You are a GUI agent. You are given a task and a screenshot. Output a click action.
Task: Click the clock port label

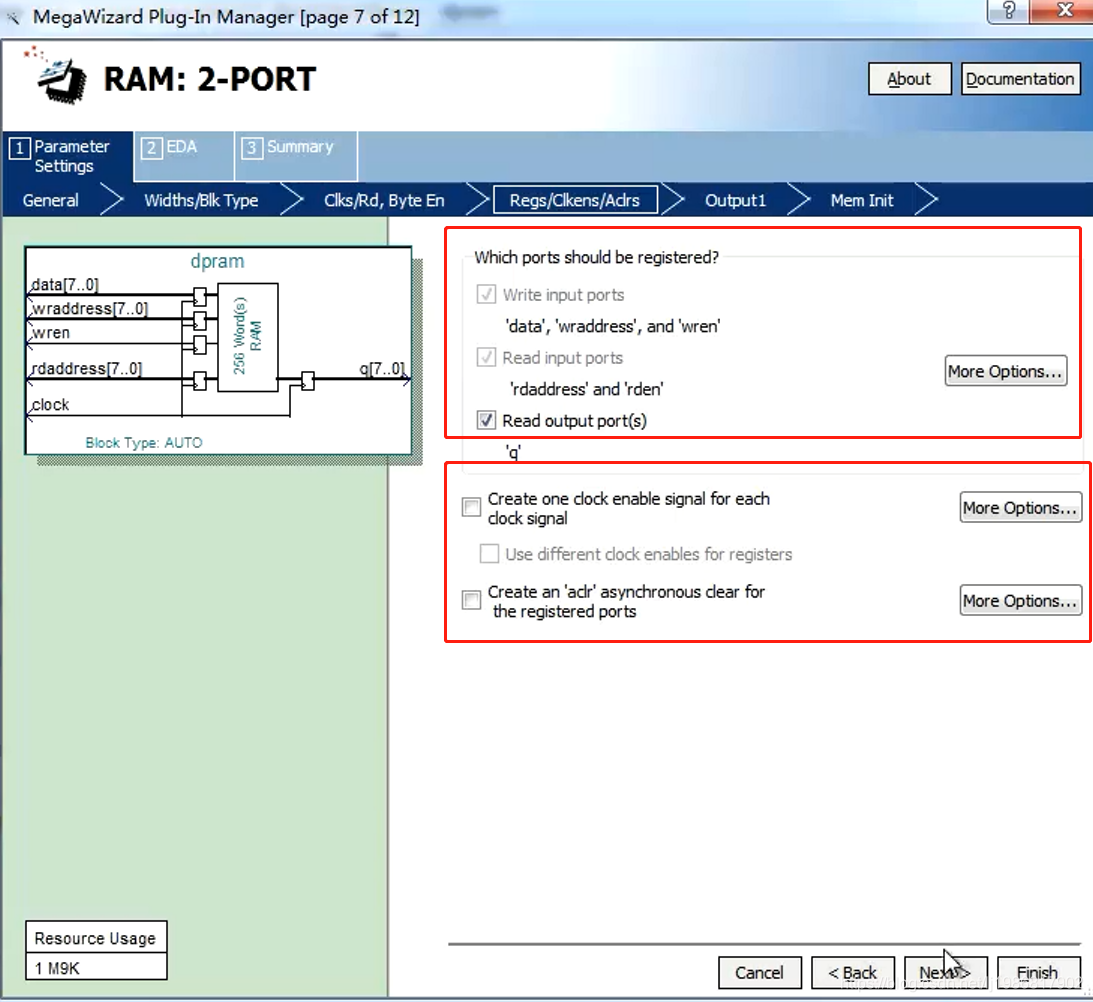(x=51, y=405)
